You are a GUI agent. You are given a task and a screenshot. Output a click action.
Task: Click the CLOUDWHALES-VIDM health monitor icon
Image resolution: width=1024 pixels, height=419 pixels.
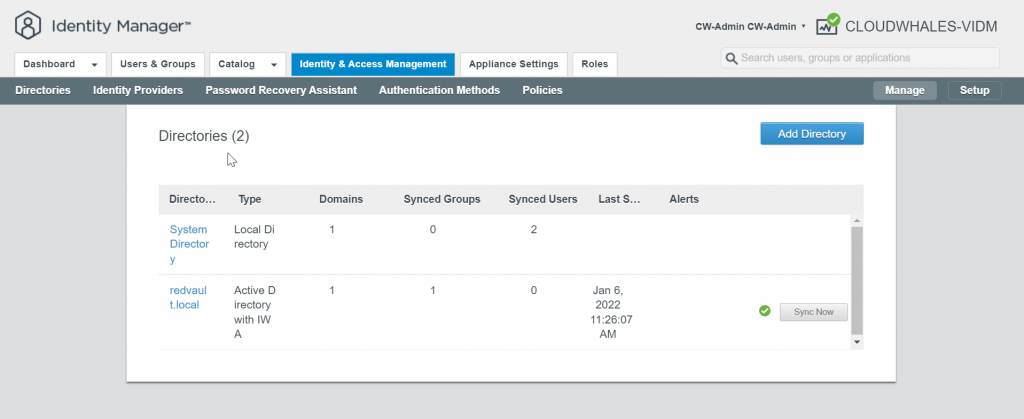[x=827, y=25]
